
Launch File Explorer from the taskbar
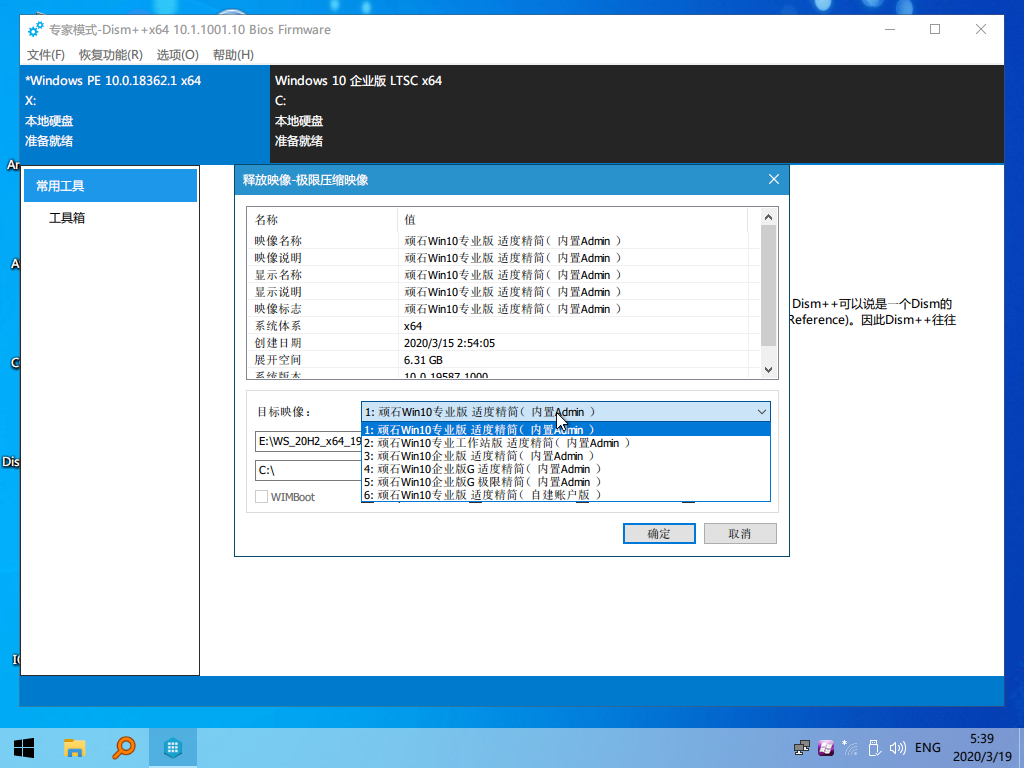[74, 748]
